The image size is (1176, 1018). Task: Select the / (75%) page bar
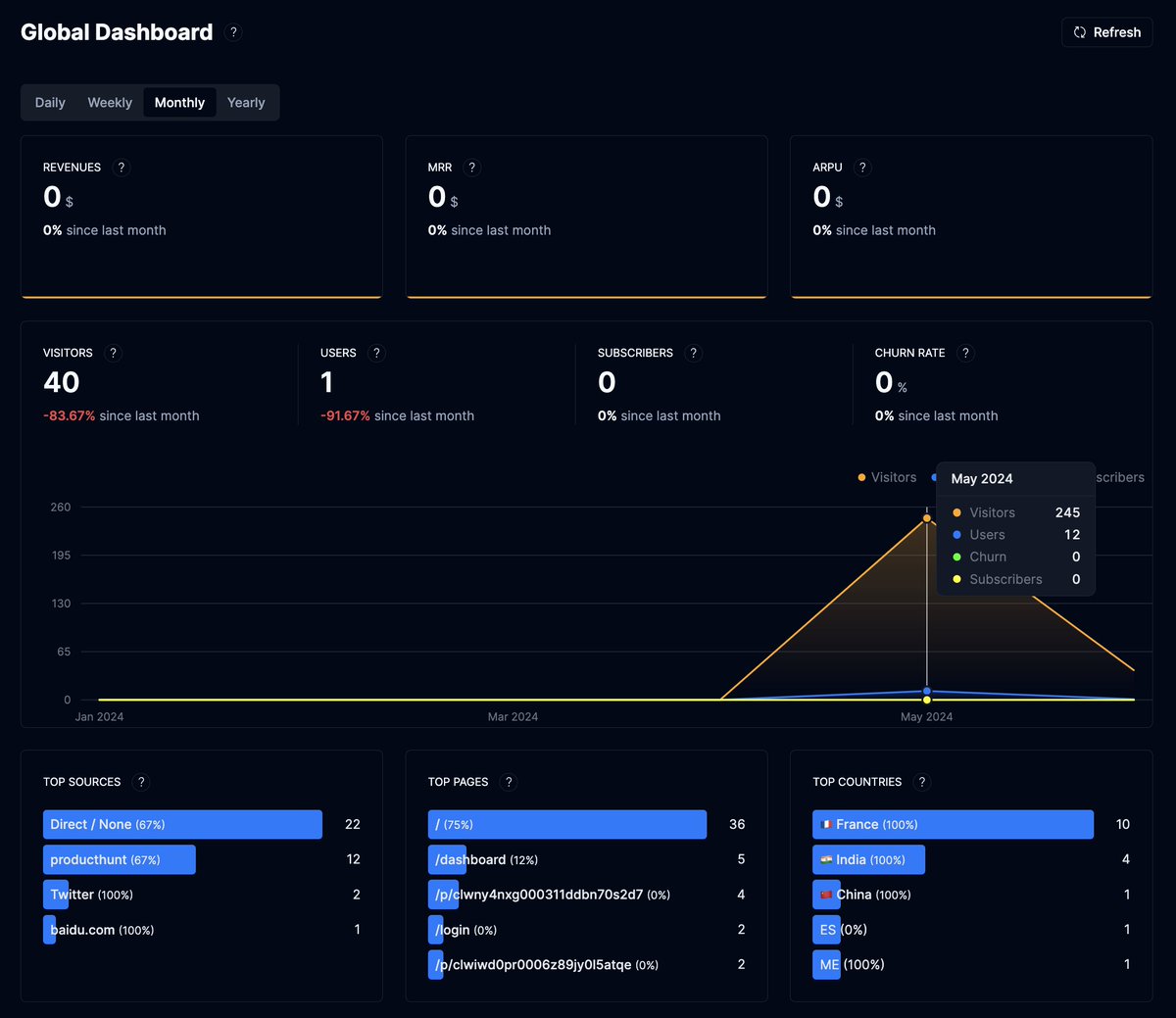(567, 824)
